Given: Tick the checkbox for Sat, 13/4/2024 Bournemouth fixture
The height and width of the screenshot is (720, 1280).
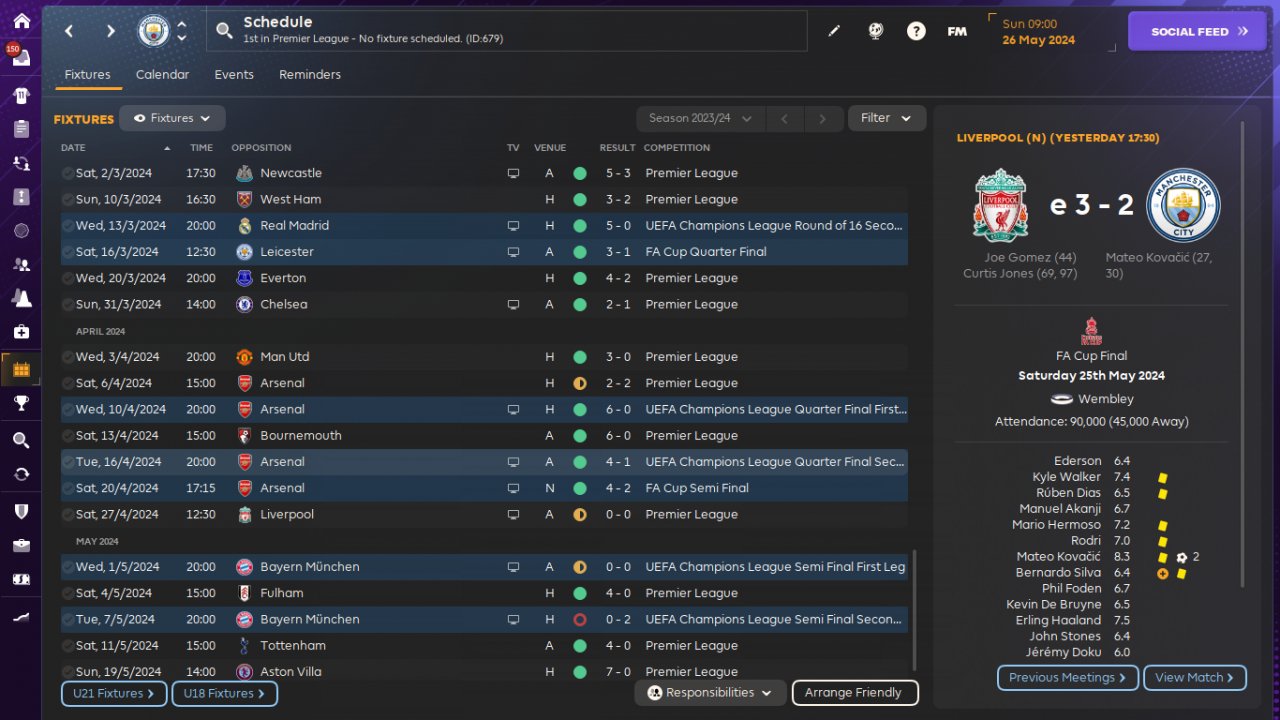Looking at the screenshot, I should [67, 436].
